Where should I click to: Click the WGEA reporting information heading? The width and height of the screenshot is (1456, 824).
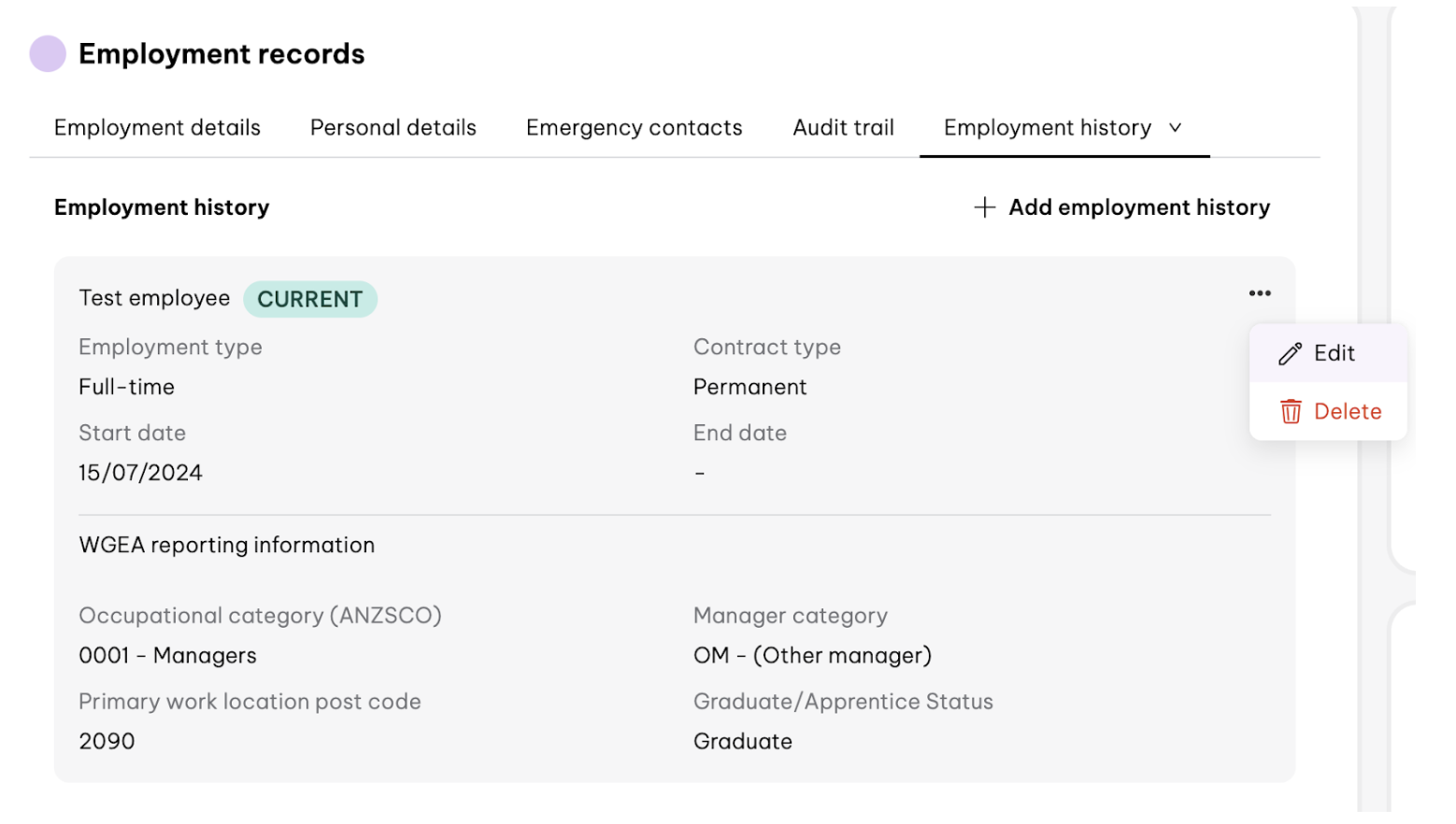[x=226, y=546]
